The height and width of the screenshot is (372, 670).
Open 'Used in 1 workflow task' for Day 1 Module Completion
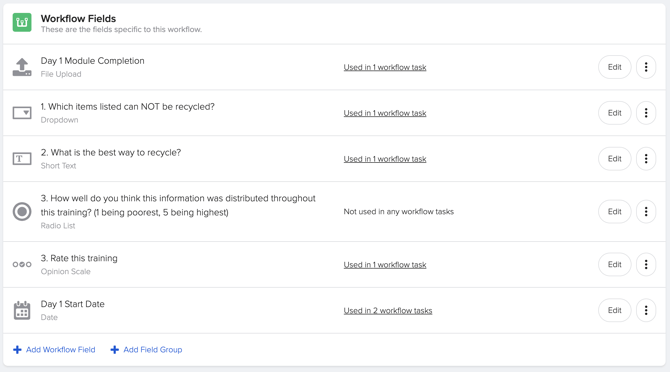(385, 67)
